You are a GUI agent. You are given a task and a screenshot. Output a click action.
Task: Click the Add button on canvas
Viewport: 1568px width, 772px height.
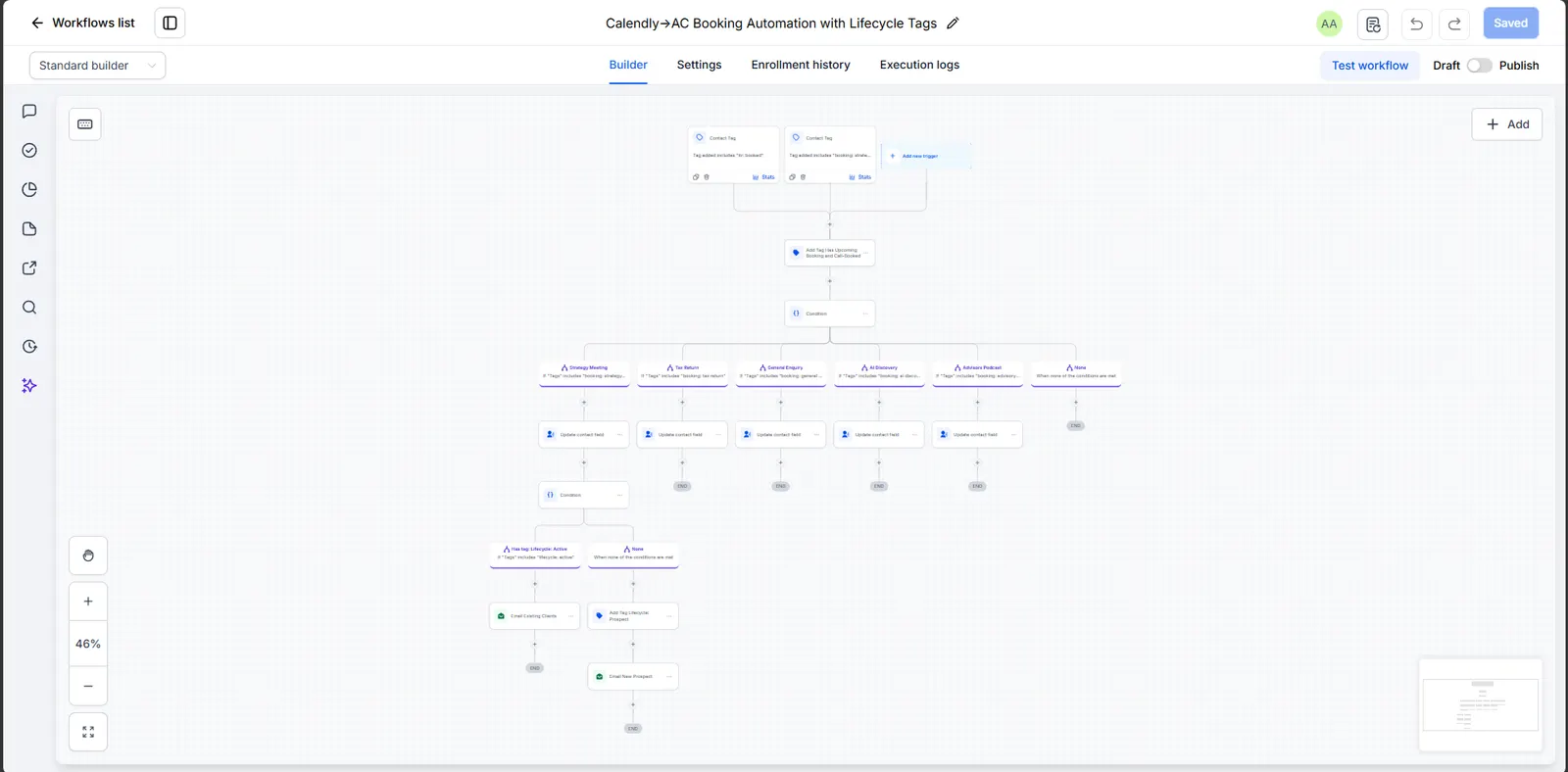point(1507,124)
